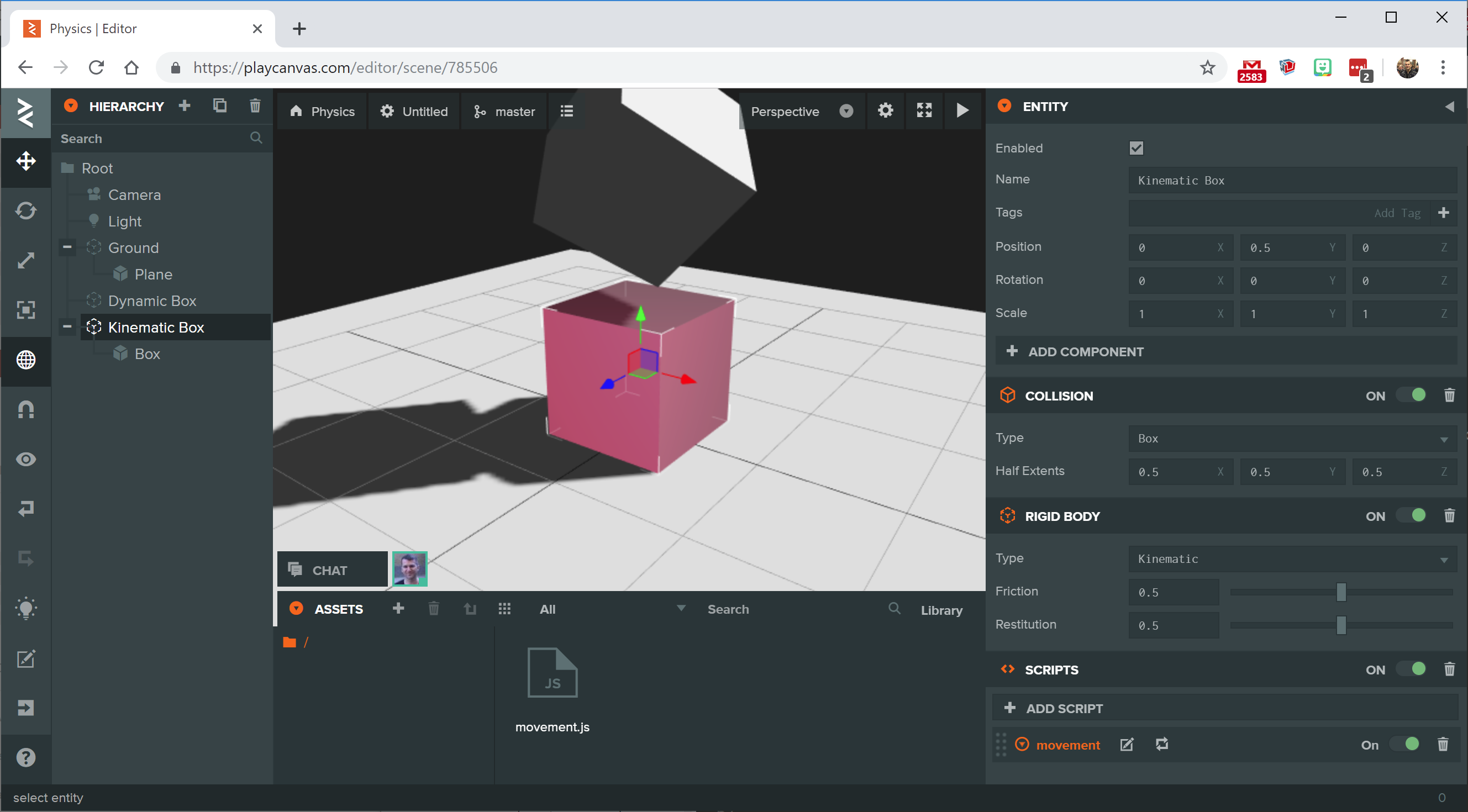This screenshot has width=1468, height=812.
Task: Delete the Collision component
Action: 1449,396
